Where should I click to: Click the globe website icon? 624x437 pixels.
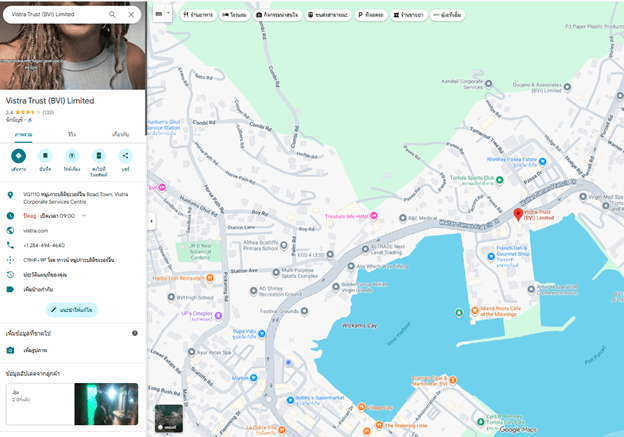coord(10,230)
